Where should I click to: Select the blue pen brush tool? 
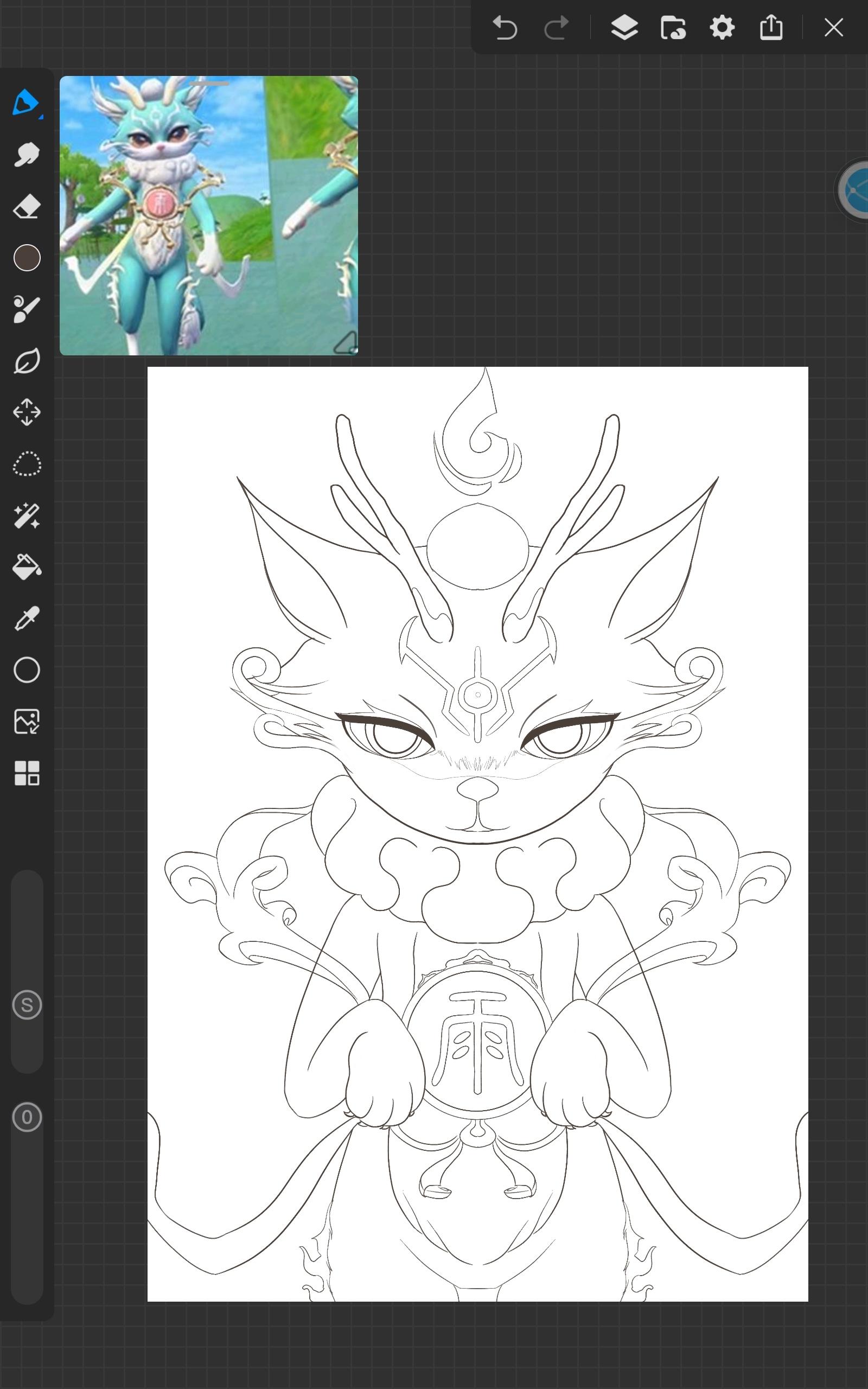tap(27, 103)
